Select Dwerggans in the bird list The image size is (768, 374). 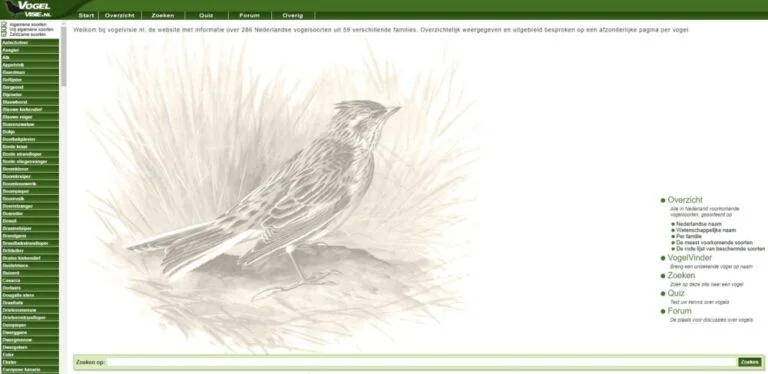(x=29, y=332)
